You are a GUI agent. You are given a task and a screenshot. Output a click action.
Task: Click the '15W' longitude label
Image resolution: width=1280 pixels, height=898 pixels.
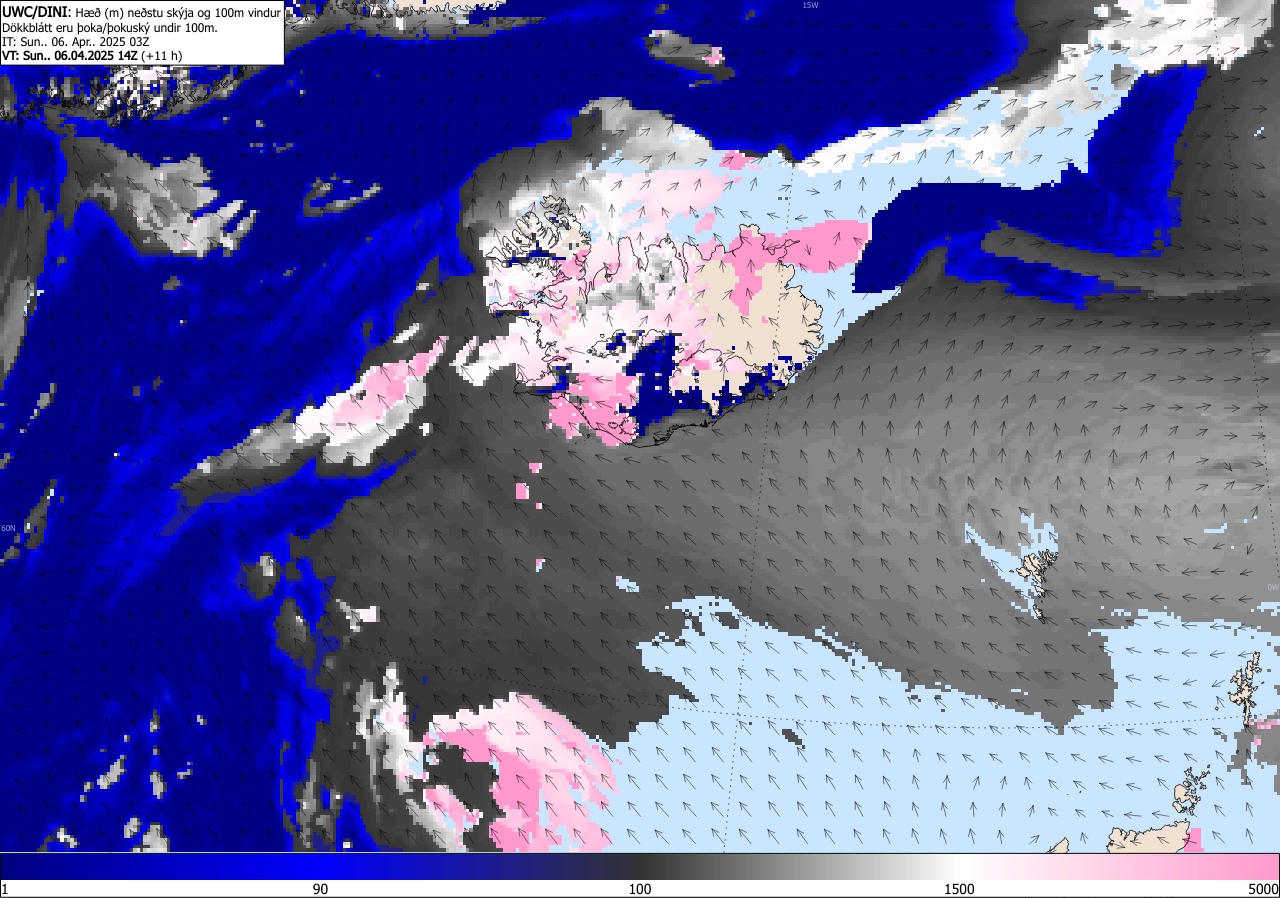[x=810, y=5]
